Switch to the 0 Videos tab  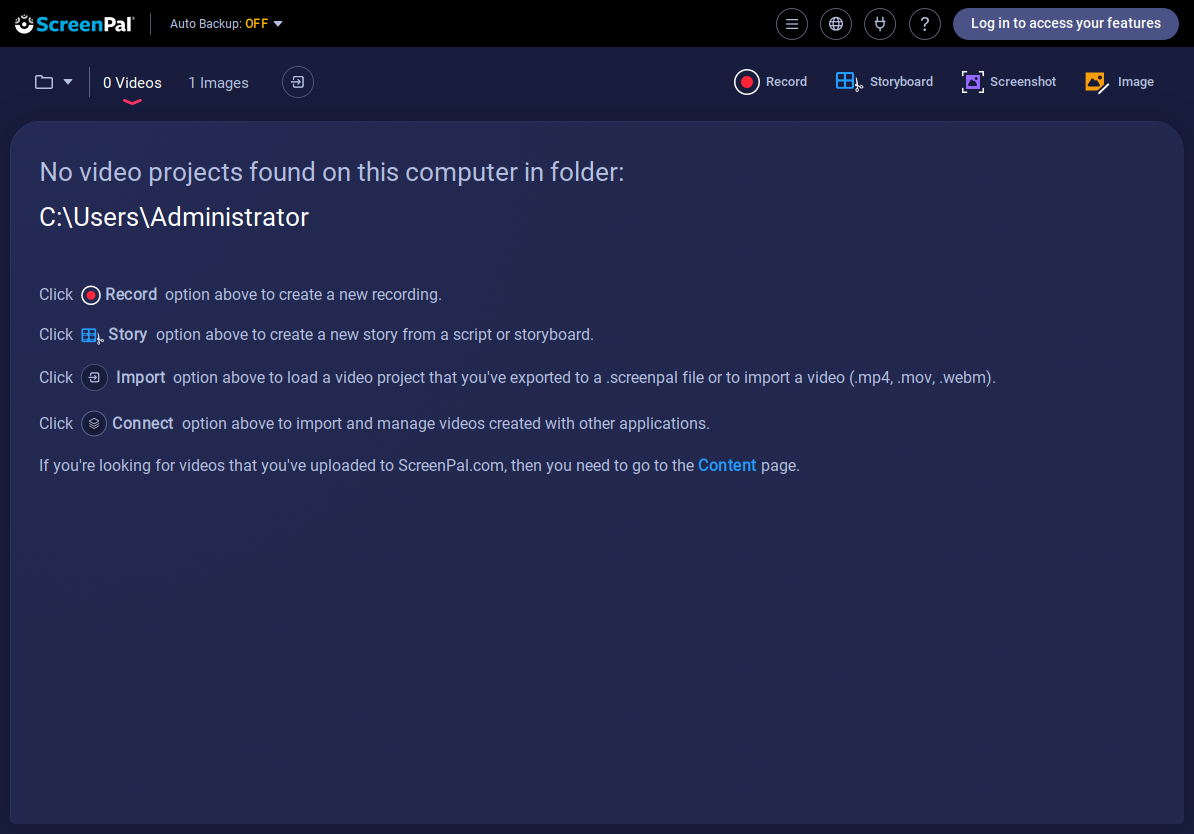(132, 83)
